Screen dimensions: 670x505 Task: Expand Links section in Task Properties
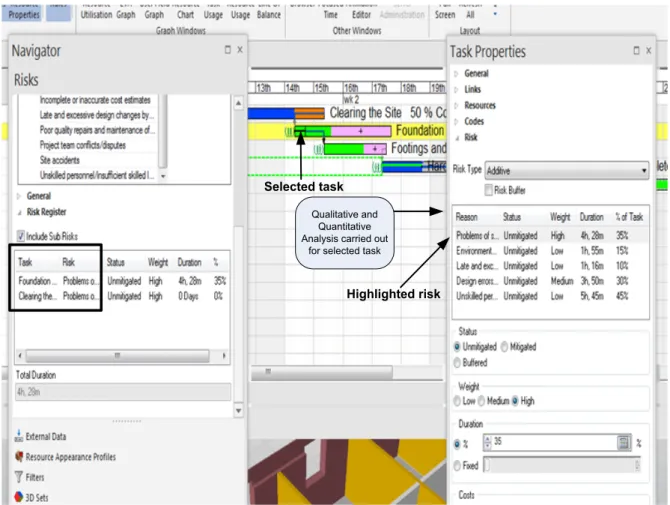click(x=456, y=89)
